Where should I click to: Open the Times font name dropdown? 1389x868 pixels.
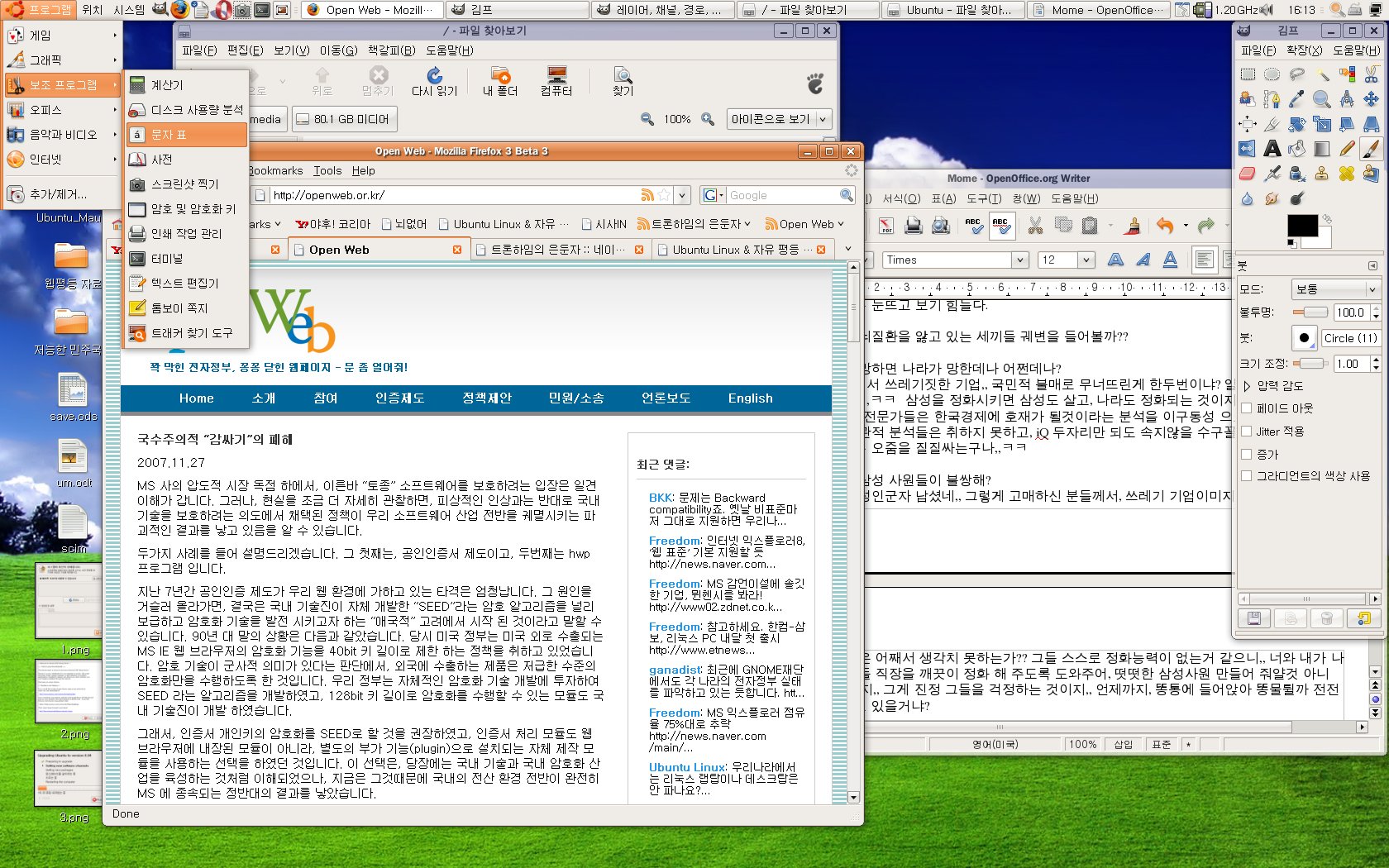click(x=1020, y=260)
